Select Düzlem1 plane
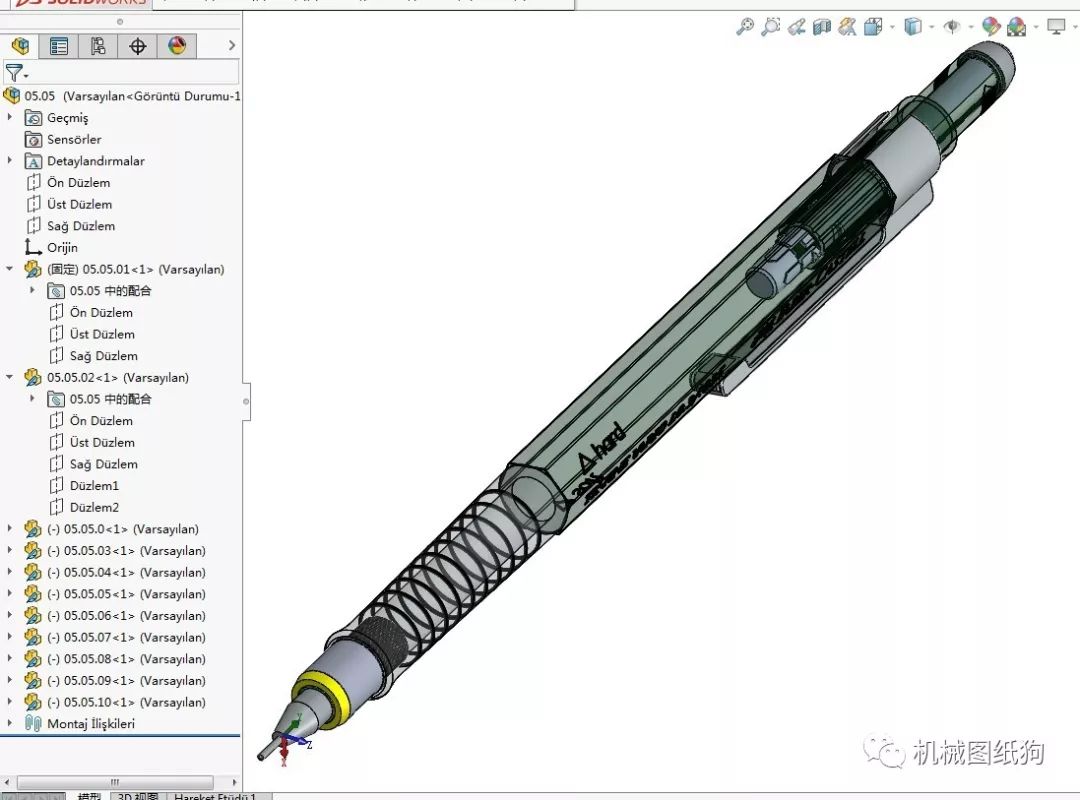 click(94, 486)
